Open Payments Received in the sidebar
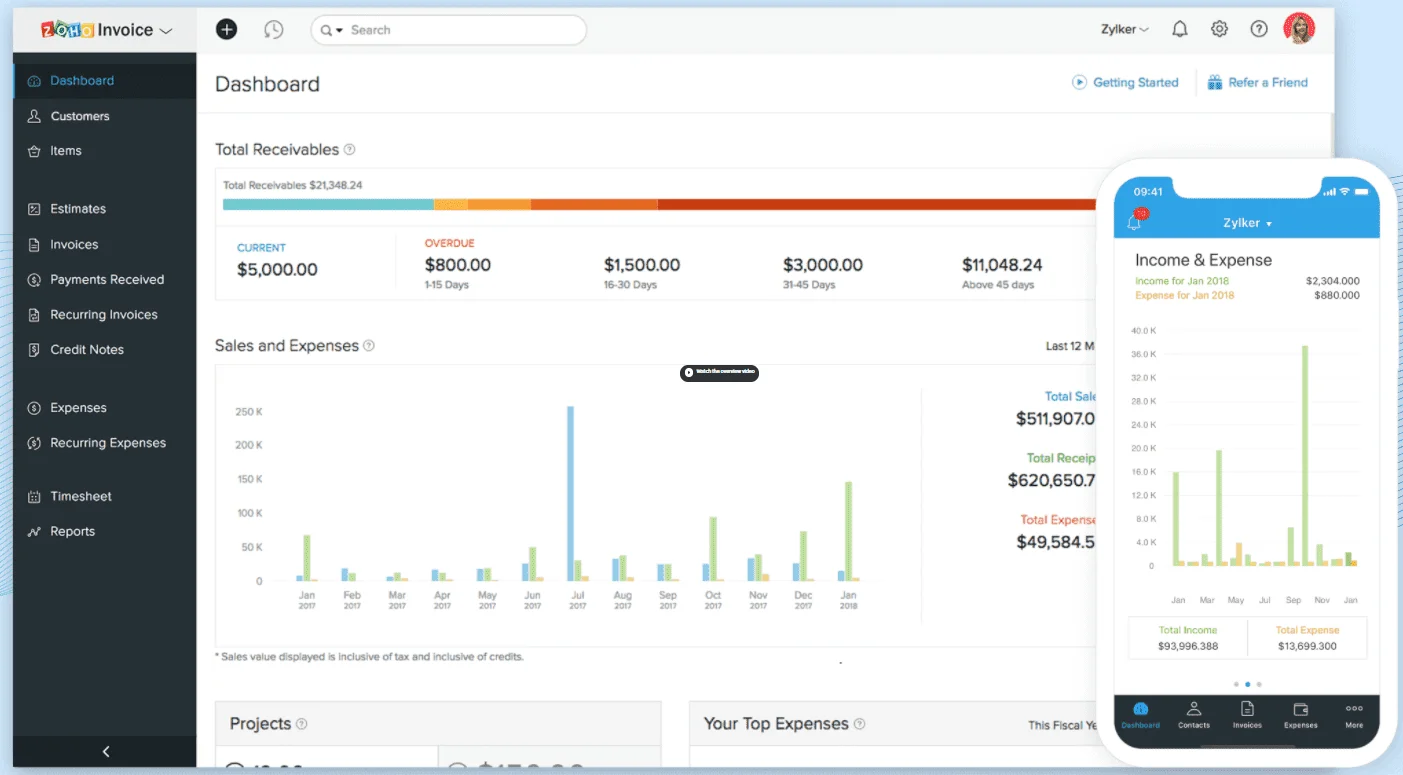 point(104,280)
